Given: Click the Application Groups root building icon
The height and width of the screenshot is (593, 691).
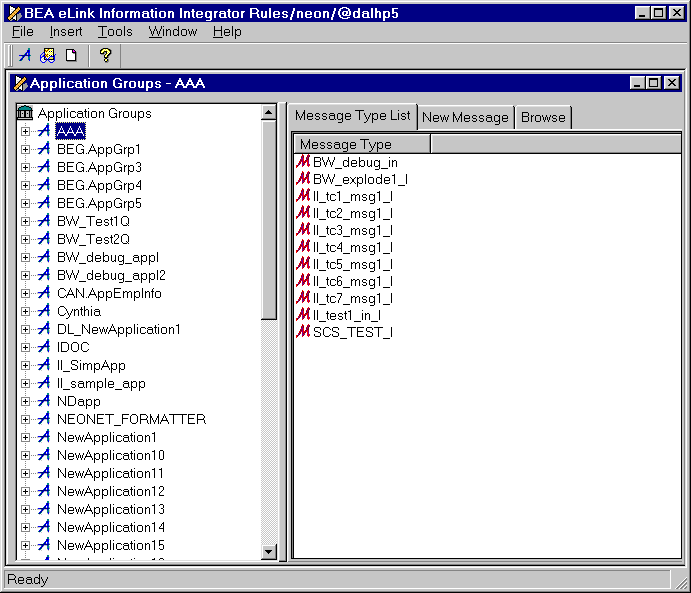Looking at the screenshot, I should coord(25,113).
